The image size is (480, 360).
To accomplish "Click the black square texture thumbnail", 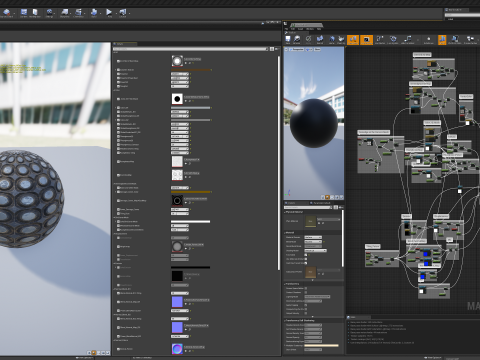I will pyautogui.click(x=177, y=276).
